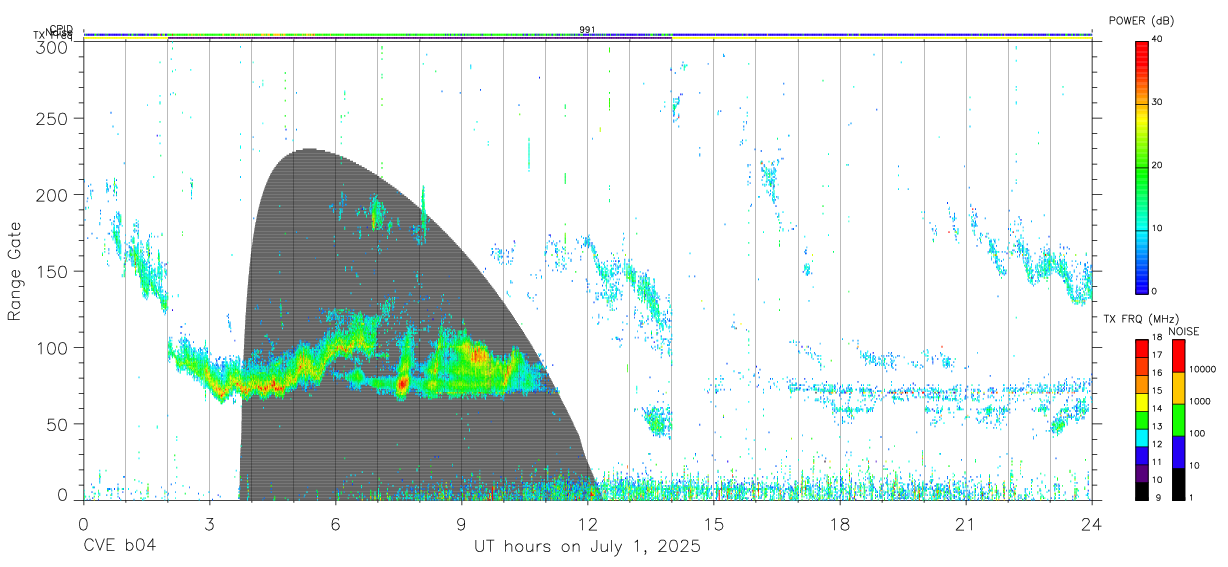Click the "1000" value on NOISE legend

(1200, 401)
